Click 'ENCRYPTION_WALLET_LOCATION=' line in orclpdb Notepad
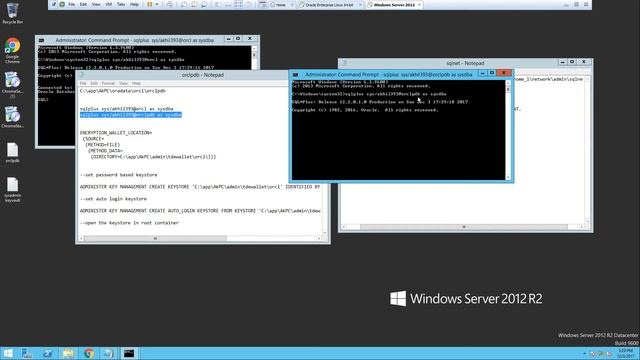 (116, 133)
